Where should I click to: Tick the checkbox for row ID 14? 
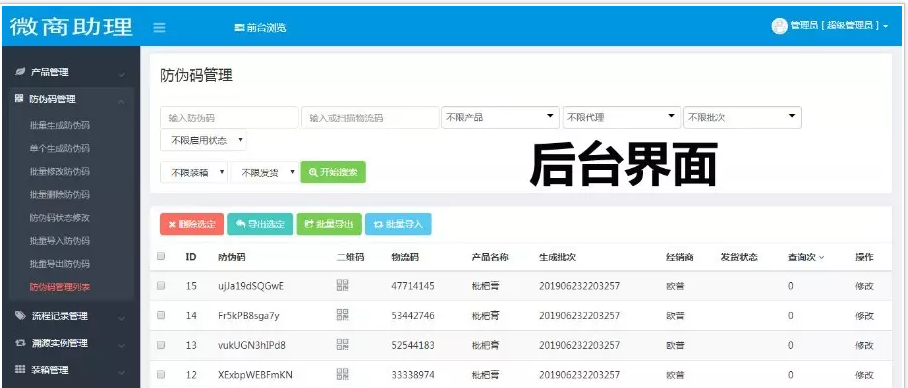pyautogui.click(x=161, y=316)
